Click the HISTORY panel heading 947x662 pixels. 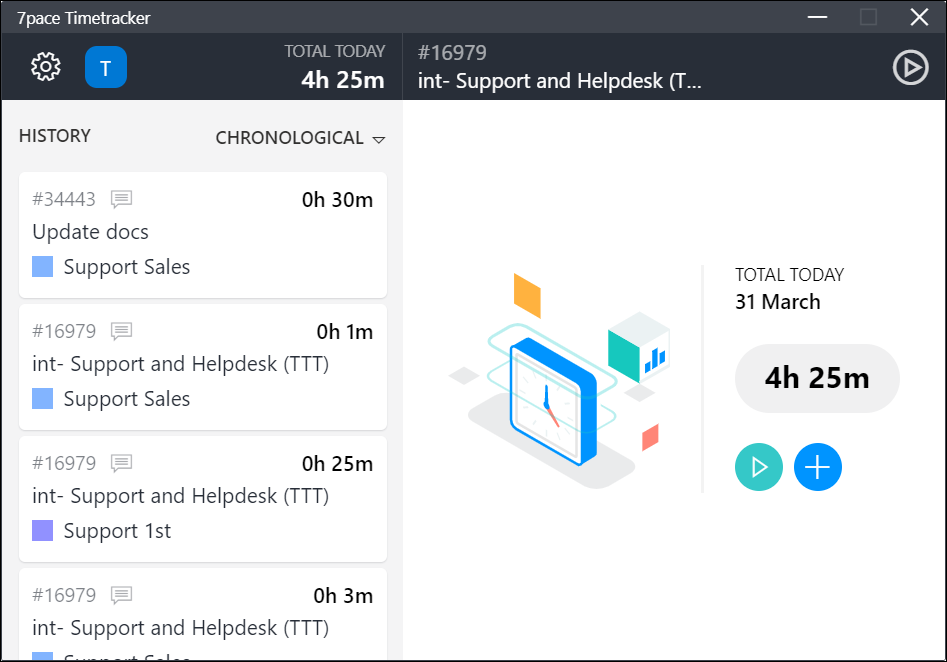coord(55,136)
